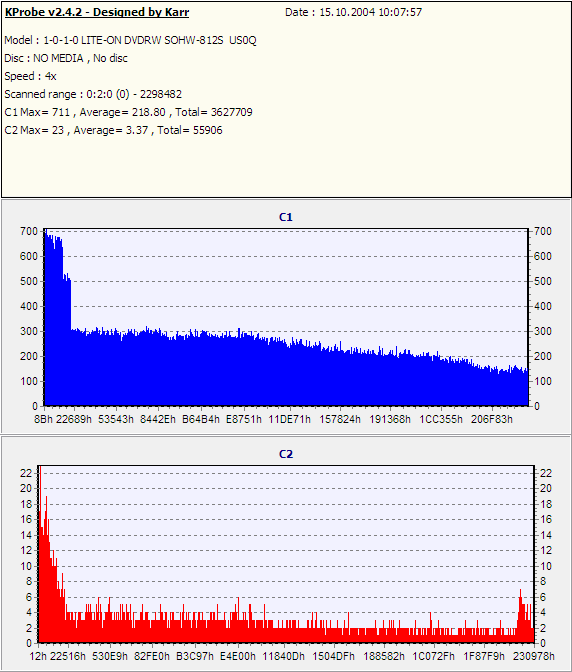Click the E8751h tick label on C1 axis

[x=244, y=419]
